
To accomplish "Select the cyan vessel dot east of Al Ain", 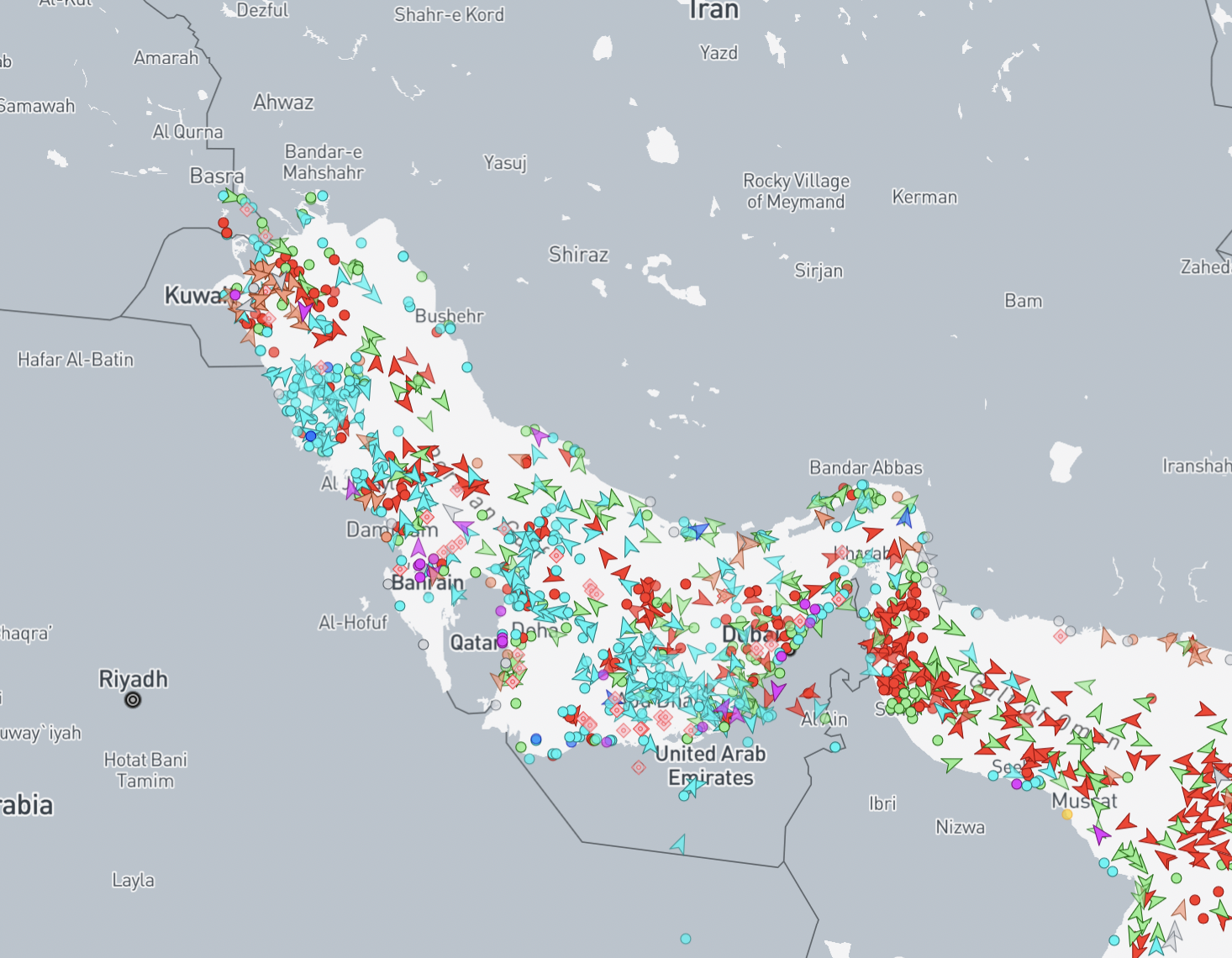I will tap(834, 746).
